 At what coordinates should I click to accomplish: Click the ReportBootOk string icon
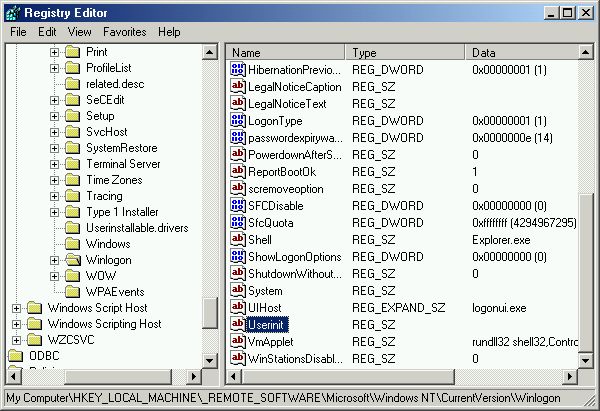pyautogui.click(x=238, y=171)
